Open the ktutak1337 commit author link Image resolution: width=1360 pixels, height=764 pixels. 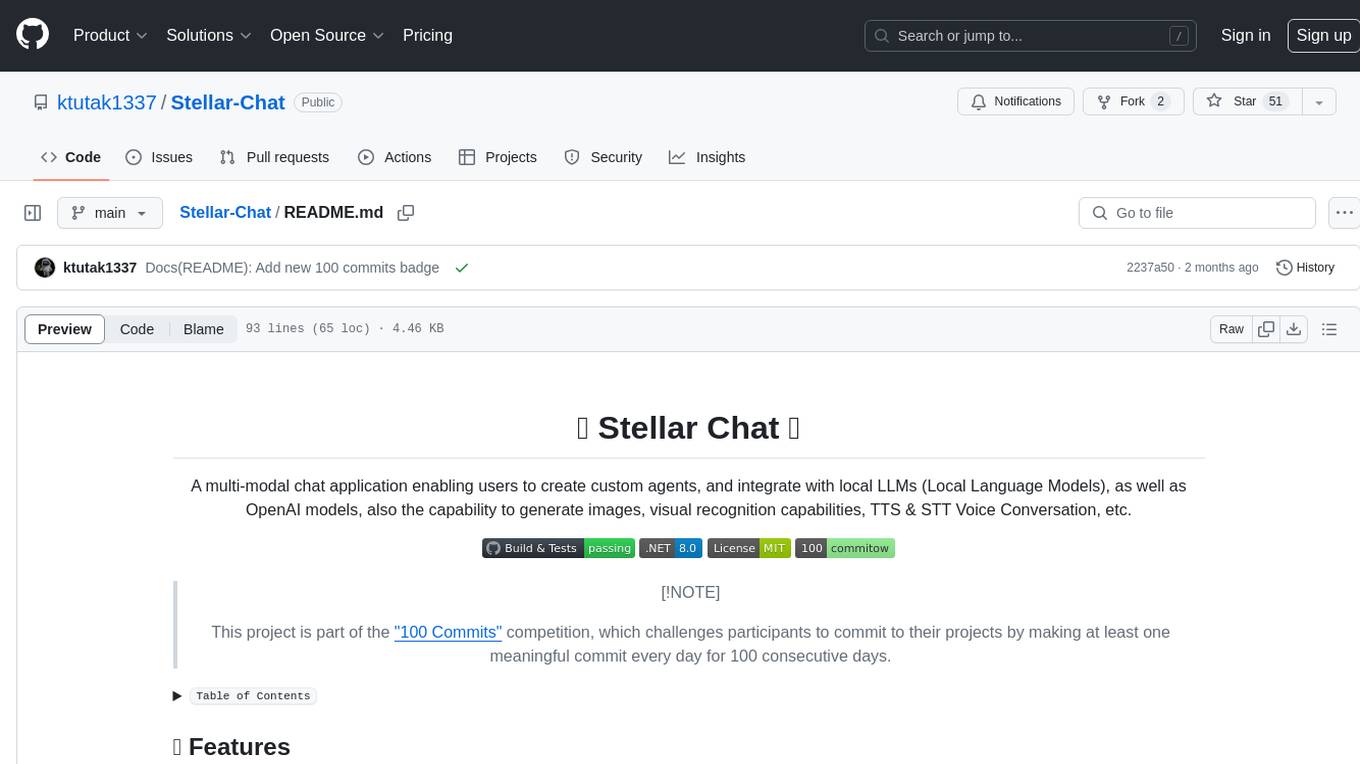(100, 268)
